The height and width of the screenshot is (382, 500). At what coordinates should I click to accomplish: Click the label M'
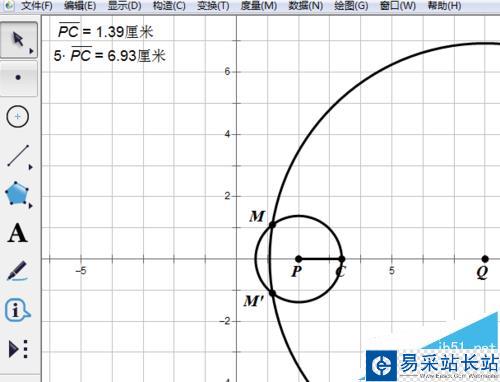[253, 301]
